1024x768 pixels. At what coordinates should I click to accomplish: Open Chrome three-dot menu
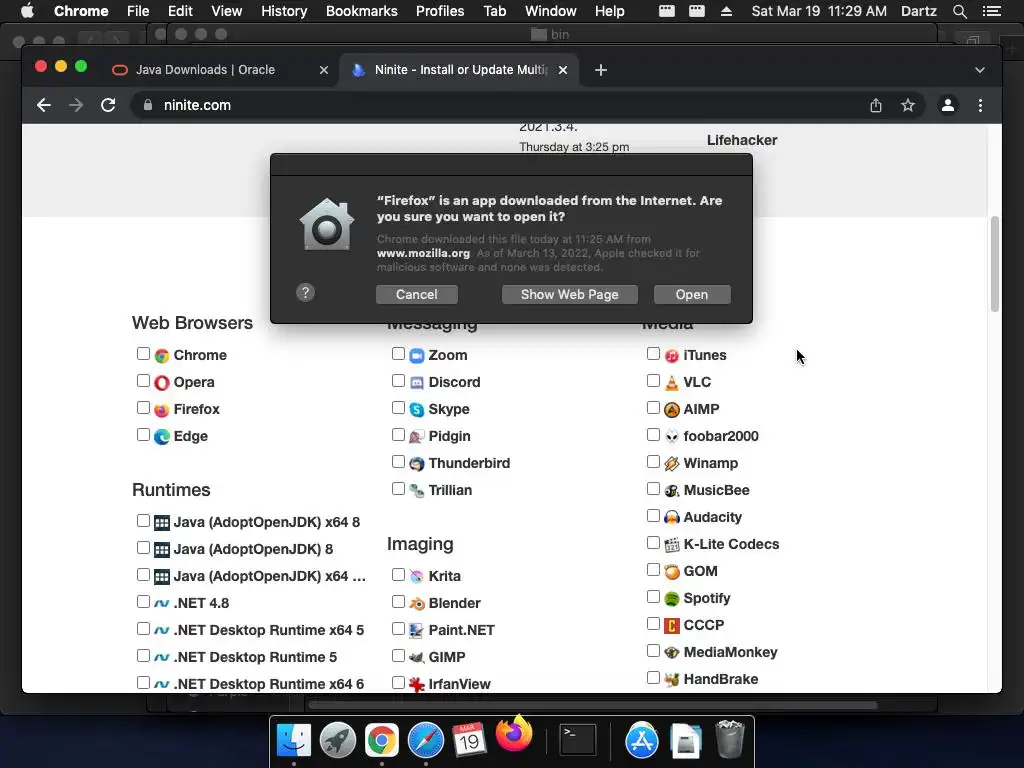[x=980, y=105]
